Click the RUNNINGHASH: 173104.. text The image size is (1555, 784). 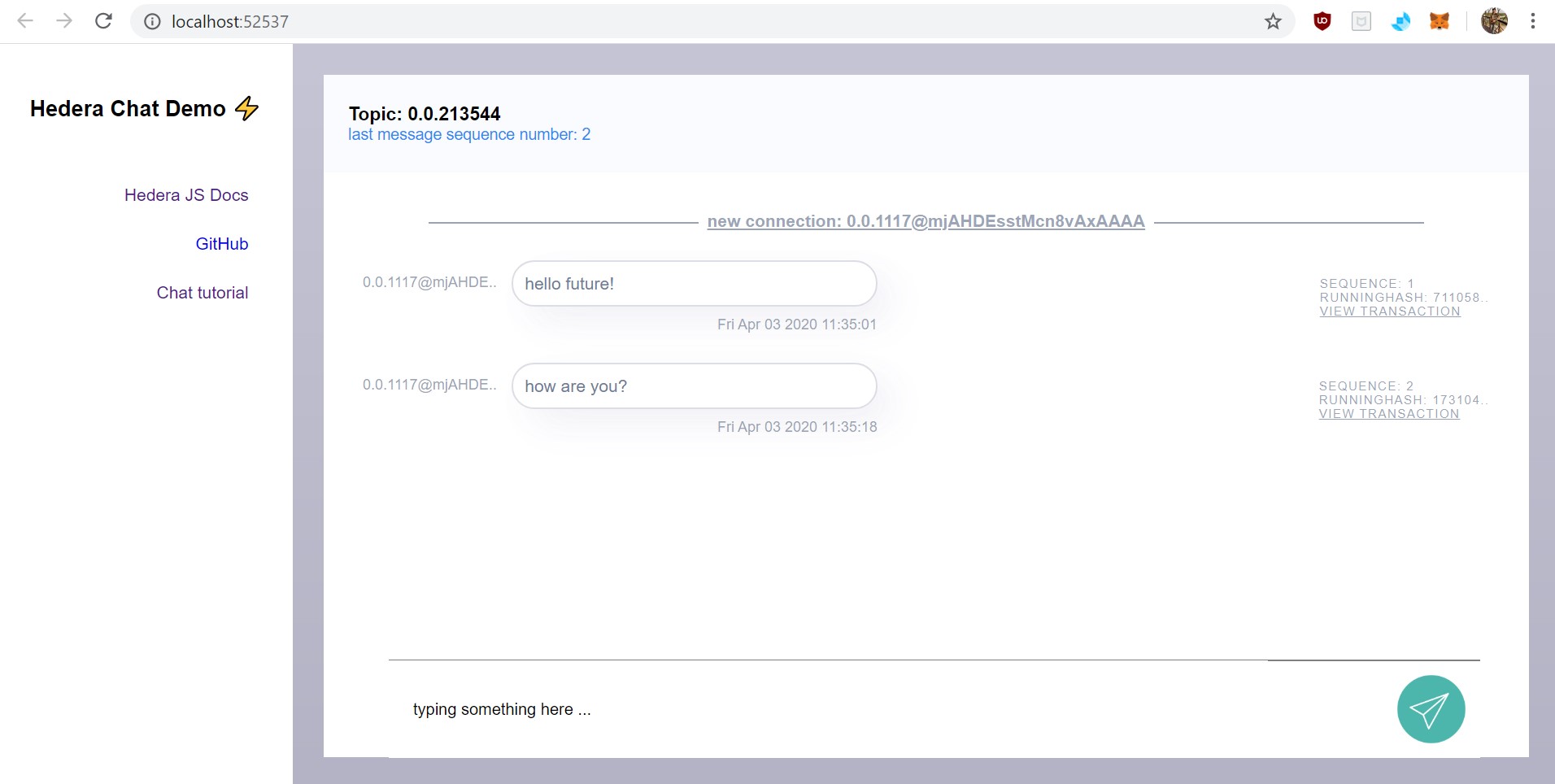coord(1403,400)
